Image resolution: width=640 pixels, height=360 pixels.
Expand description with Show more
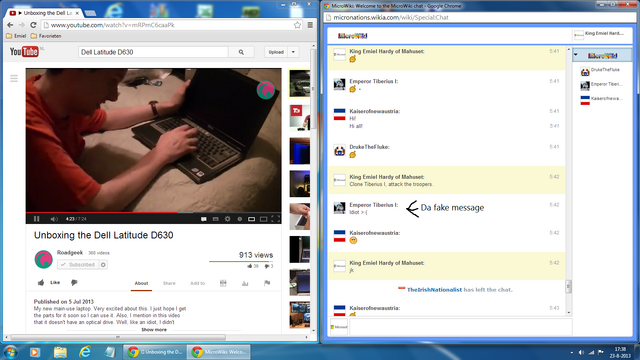point(154,329)
